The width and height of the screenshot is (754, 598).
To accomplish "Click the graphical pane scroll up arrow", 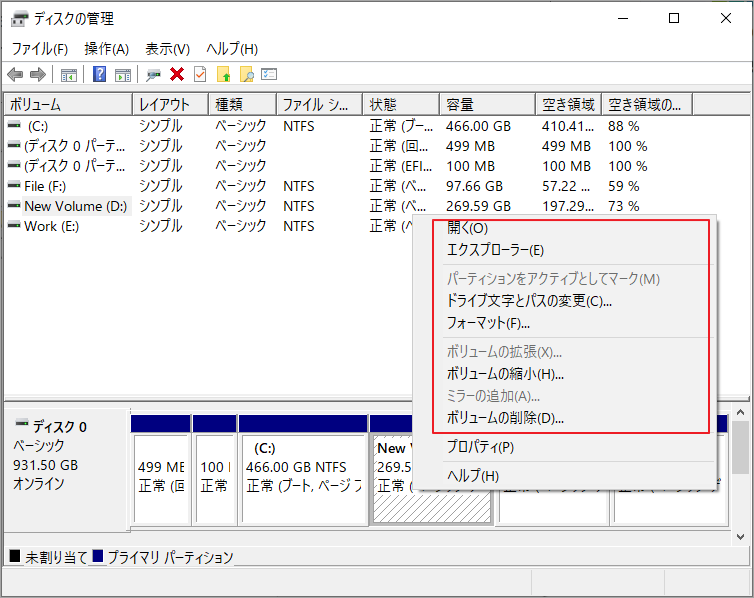I will click(741, 412).
